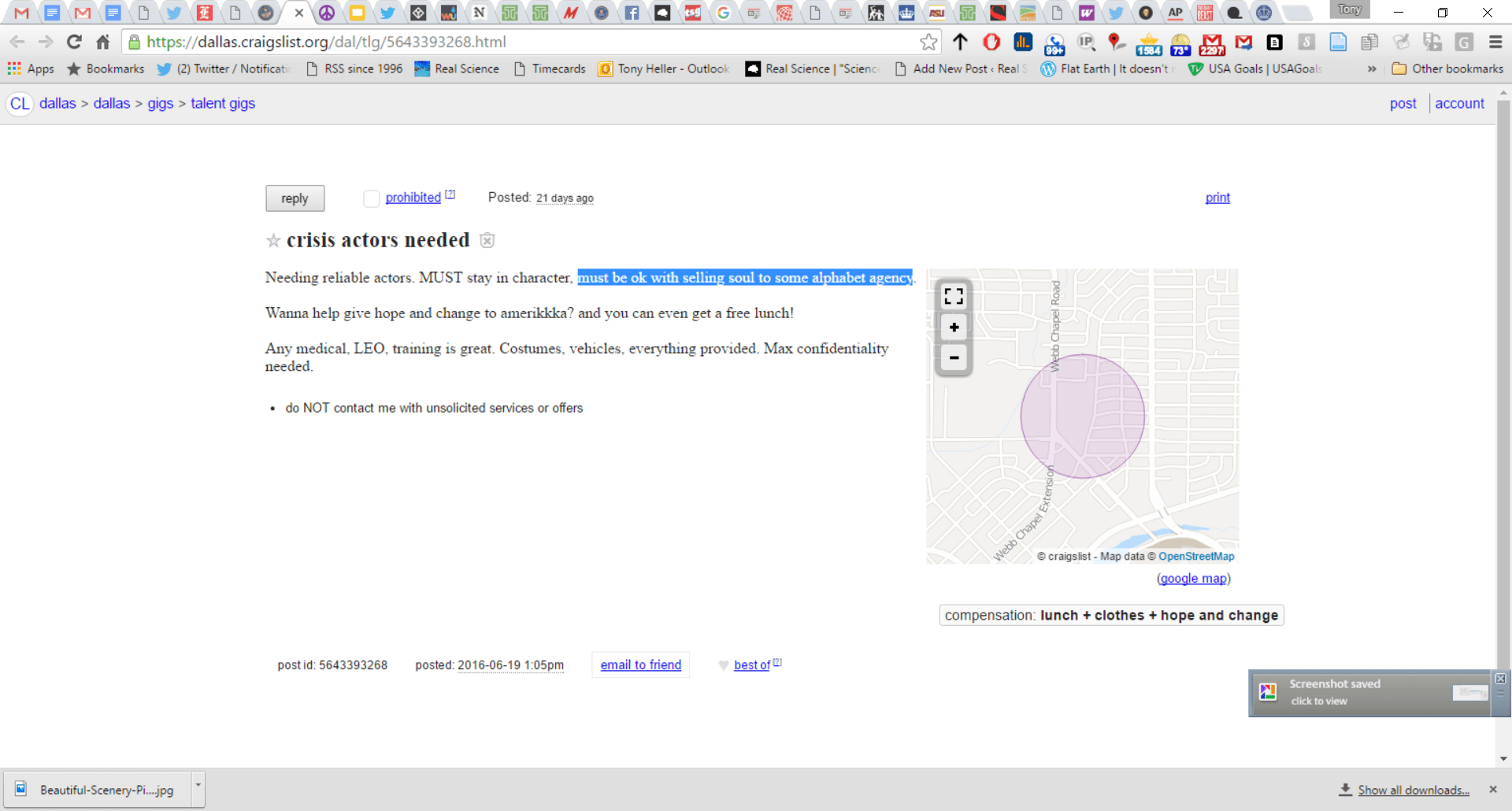Open the google map link

point(1193,578)
